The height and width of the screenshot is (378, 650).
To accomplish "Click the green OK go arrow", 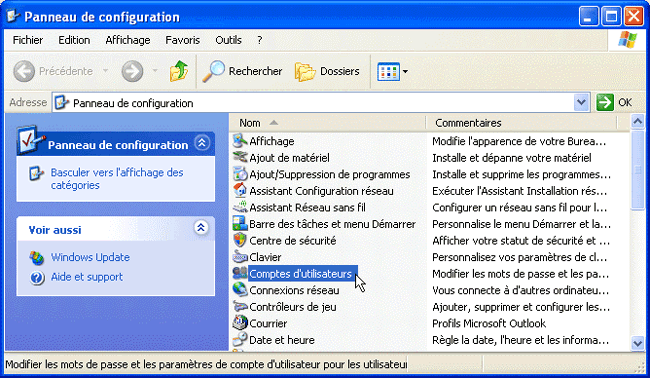I will pos(605,102).
